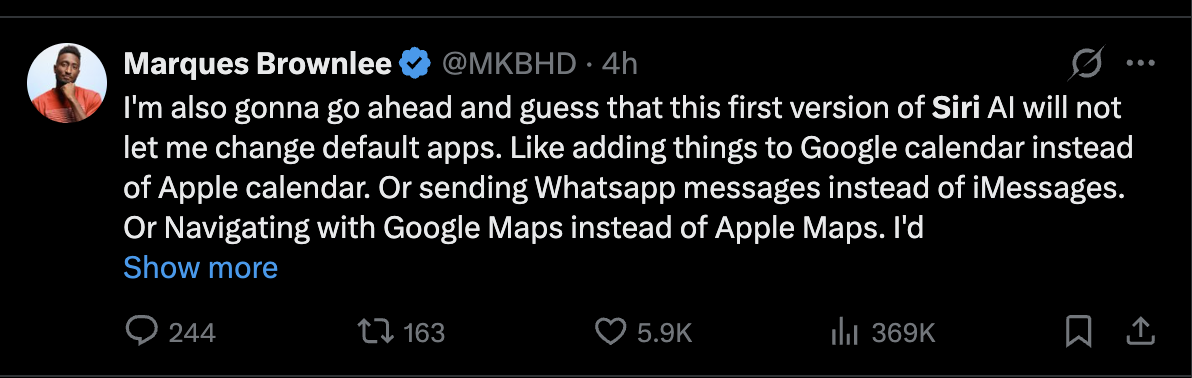Image resolution: width=1192 pixels, height=378 pixels.
Task: Toggle the heart like icon
Action: pos(610,332)
